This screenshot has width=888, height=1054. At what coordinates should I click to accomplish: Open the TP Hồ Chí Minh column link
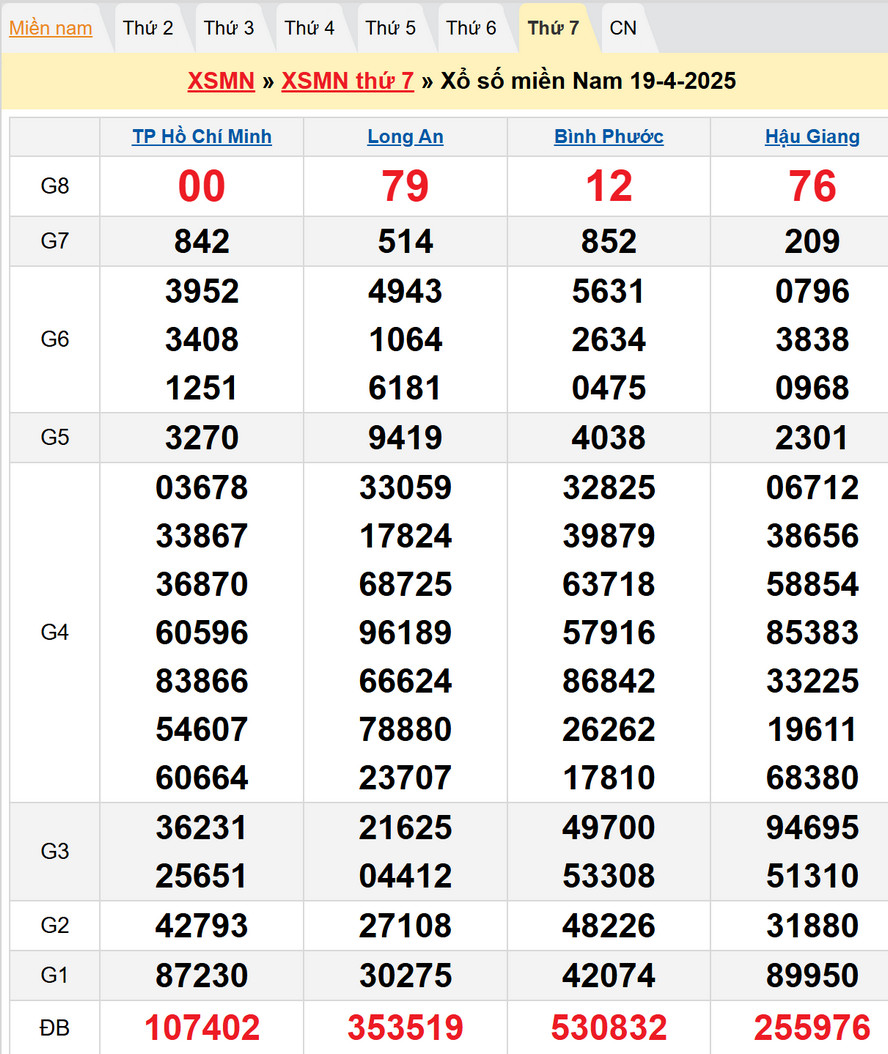(x=202, y=137)
